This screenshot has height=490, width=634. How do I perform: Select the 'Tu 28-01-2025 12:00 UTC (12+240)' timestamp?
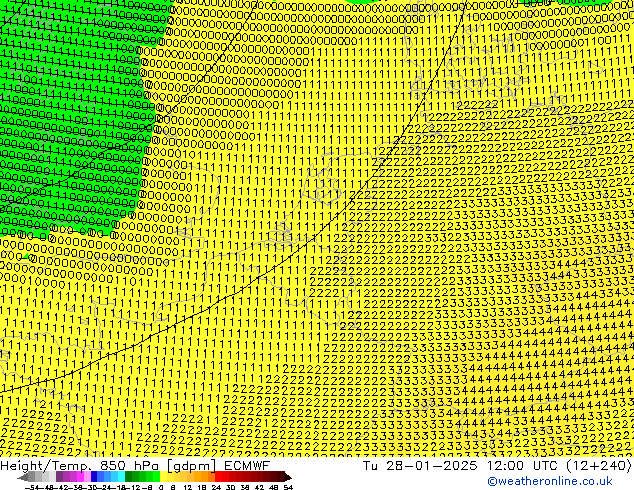(x=497, y=465)
